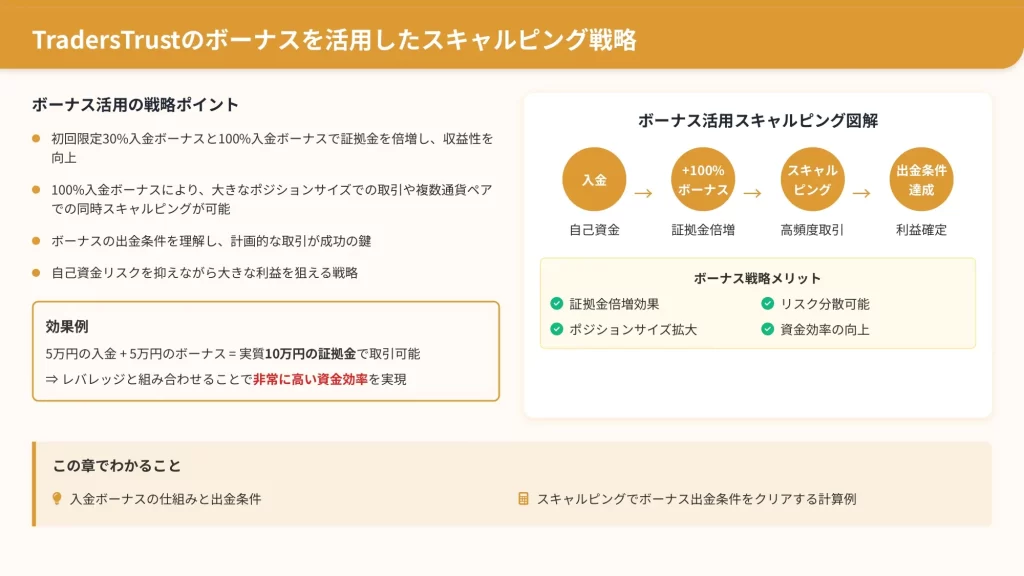Click the calculator icon beside スキャルピングでボーナス出金条件
The width and height of the screenshot is (1024, 576).
pos(523,498)
